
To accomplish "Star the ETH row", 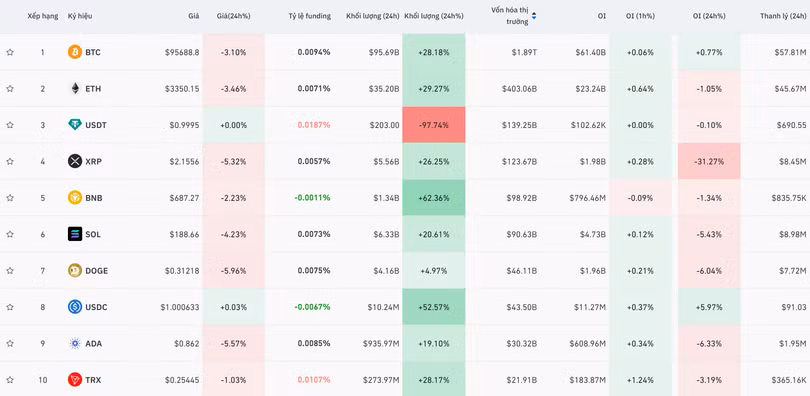I will point(10,89).
